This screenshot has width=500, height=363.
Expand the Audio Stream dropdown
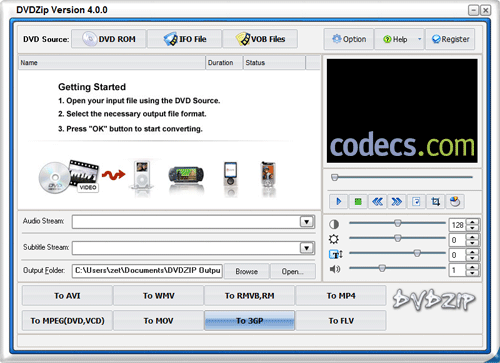click(306, 222)
